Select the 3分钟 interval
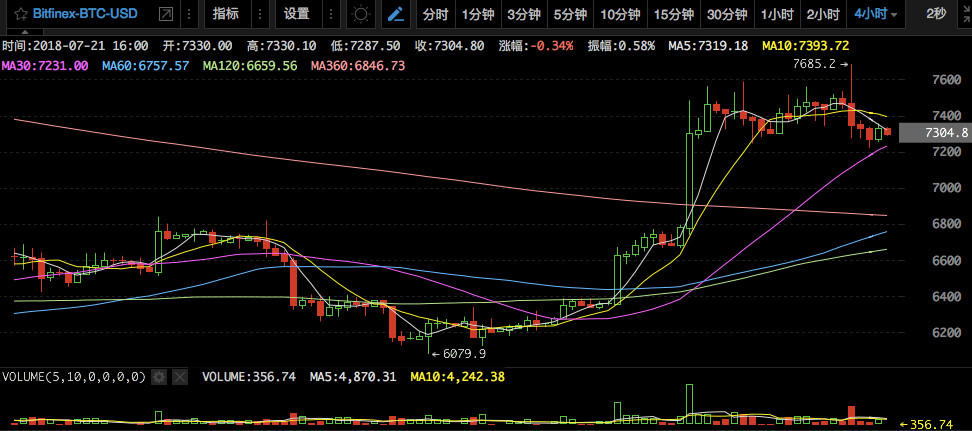The width and height of the screenshot is (972, 431). pos(524,15)
